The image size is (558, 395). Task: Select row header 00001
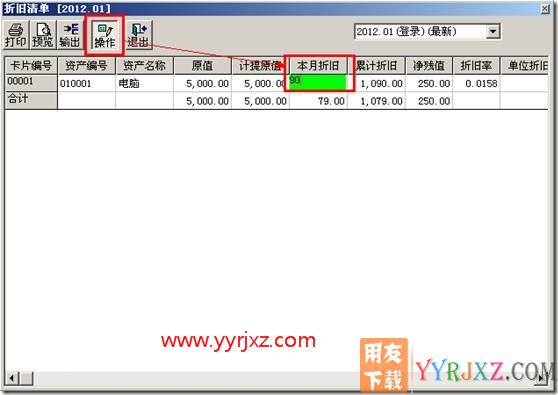(31, 83)
